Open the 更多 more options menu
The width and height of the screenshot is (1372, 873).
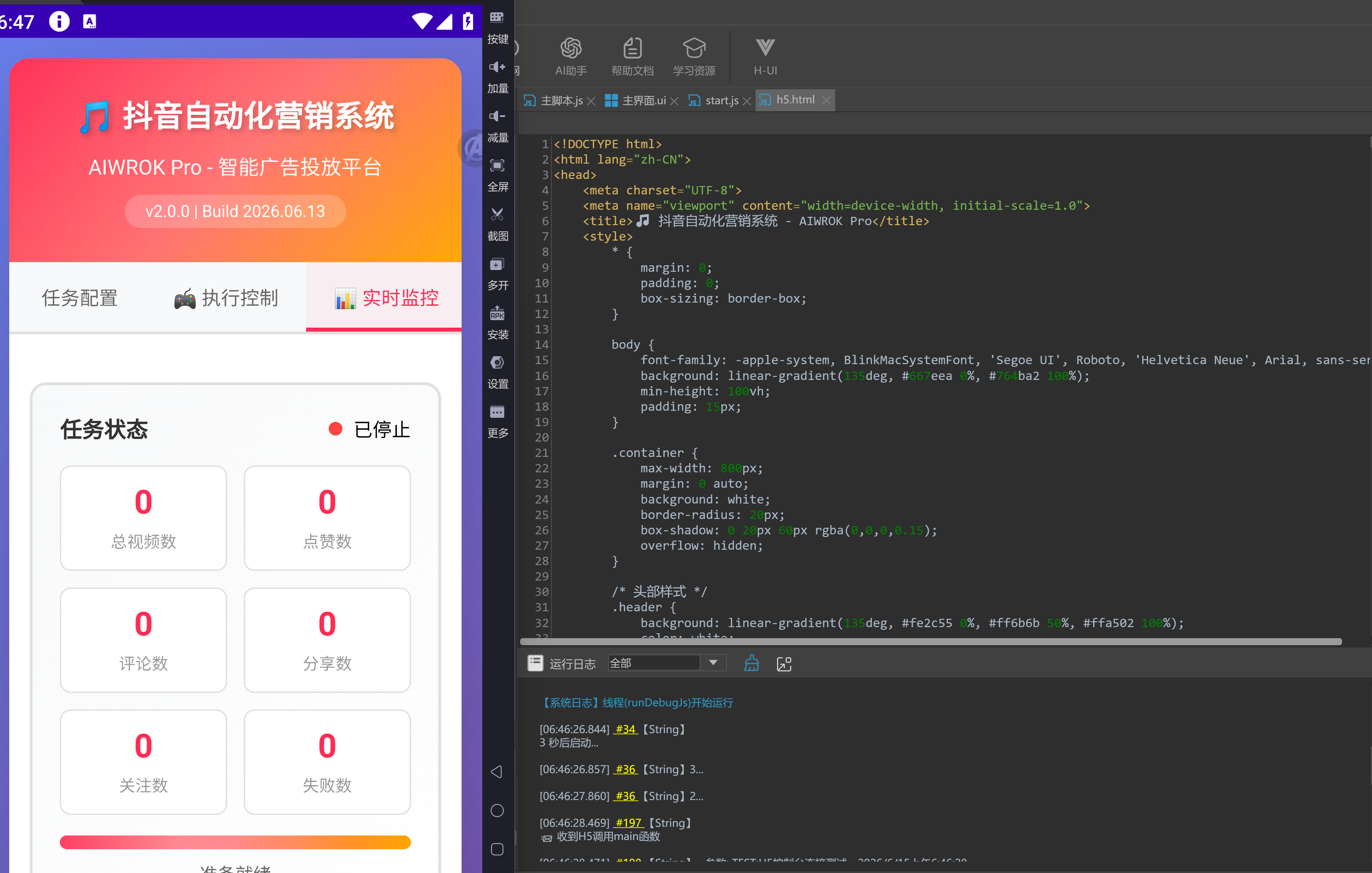pyautogui.click(x=497, y=421)
